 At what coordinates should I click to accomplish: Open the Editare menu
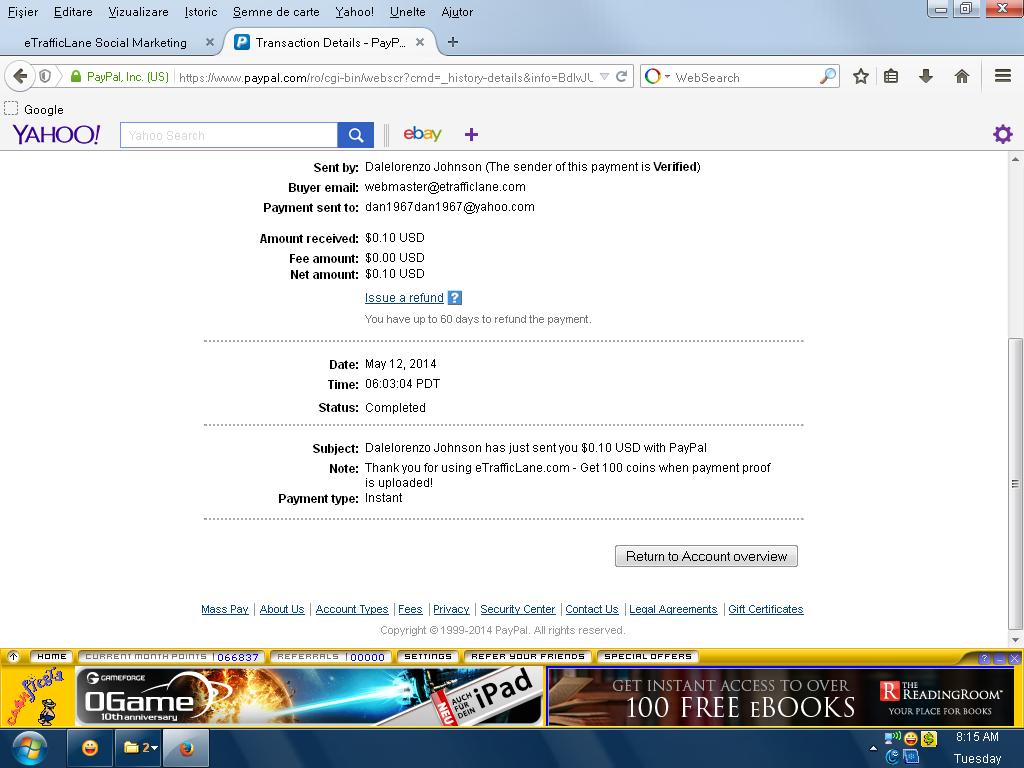[x=73, y=12]
